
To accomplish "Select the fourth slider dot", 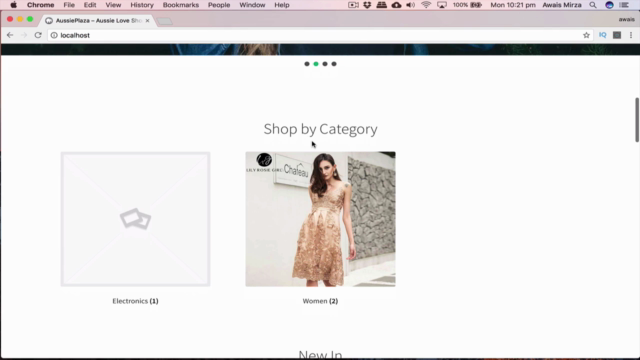I will click(334, 64).
